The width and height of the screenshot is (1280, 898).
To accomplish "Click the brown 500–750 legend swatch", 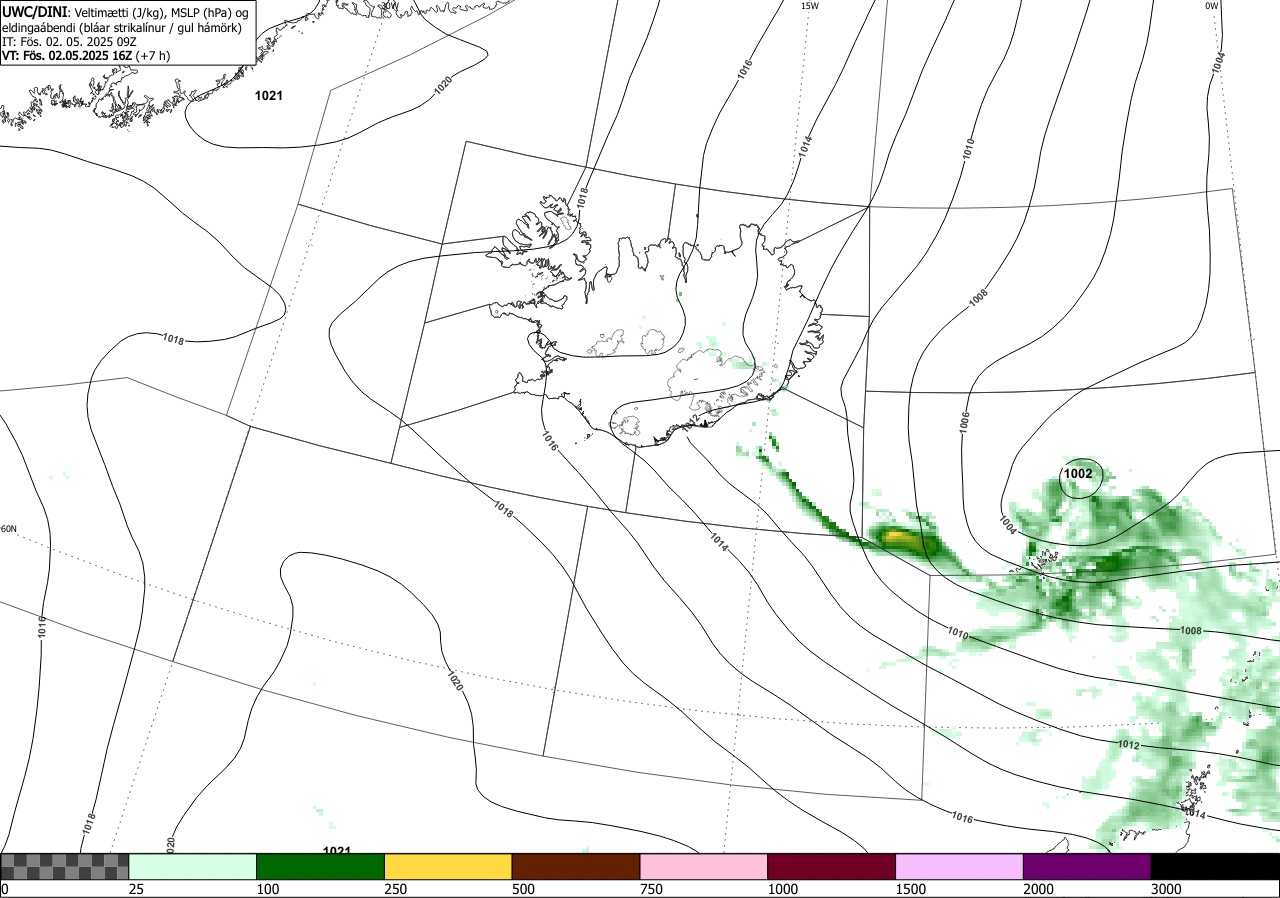I will pos(576,866).
